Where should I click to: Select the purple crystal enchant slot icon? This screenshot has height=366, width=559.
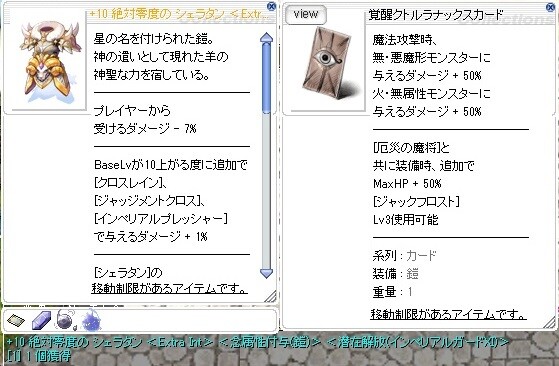point(41,320)
